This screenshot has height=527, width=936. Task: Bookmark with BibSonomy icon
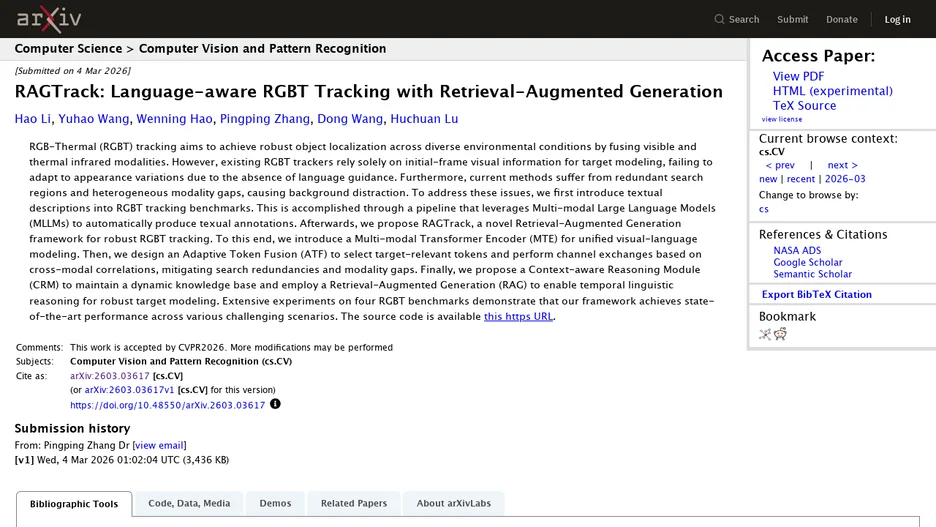pos(765,334)
